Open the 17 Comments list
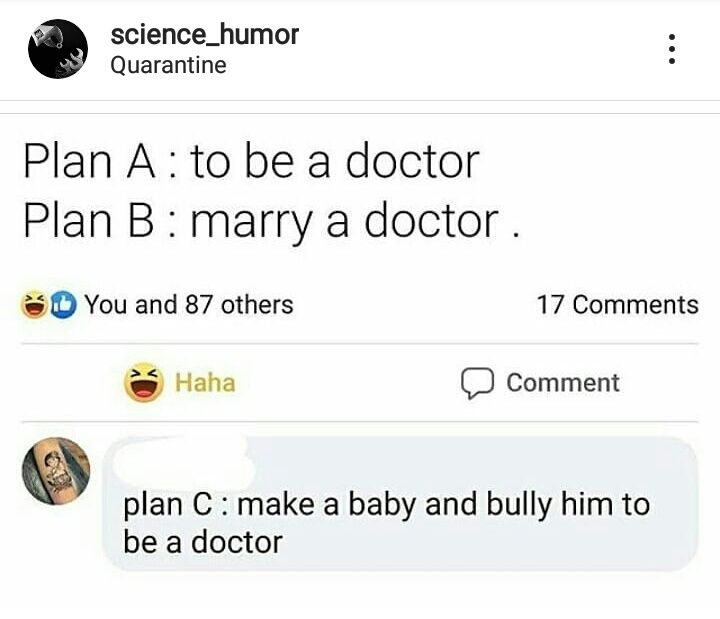 coord(617,304)
